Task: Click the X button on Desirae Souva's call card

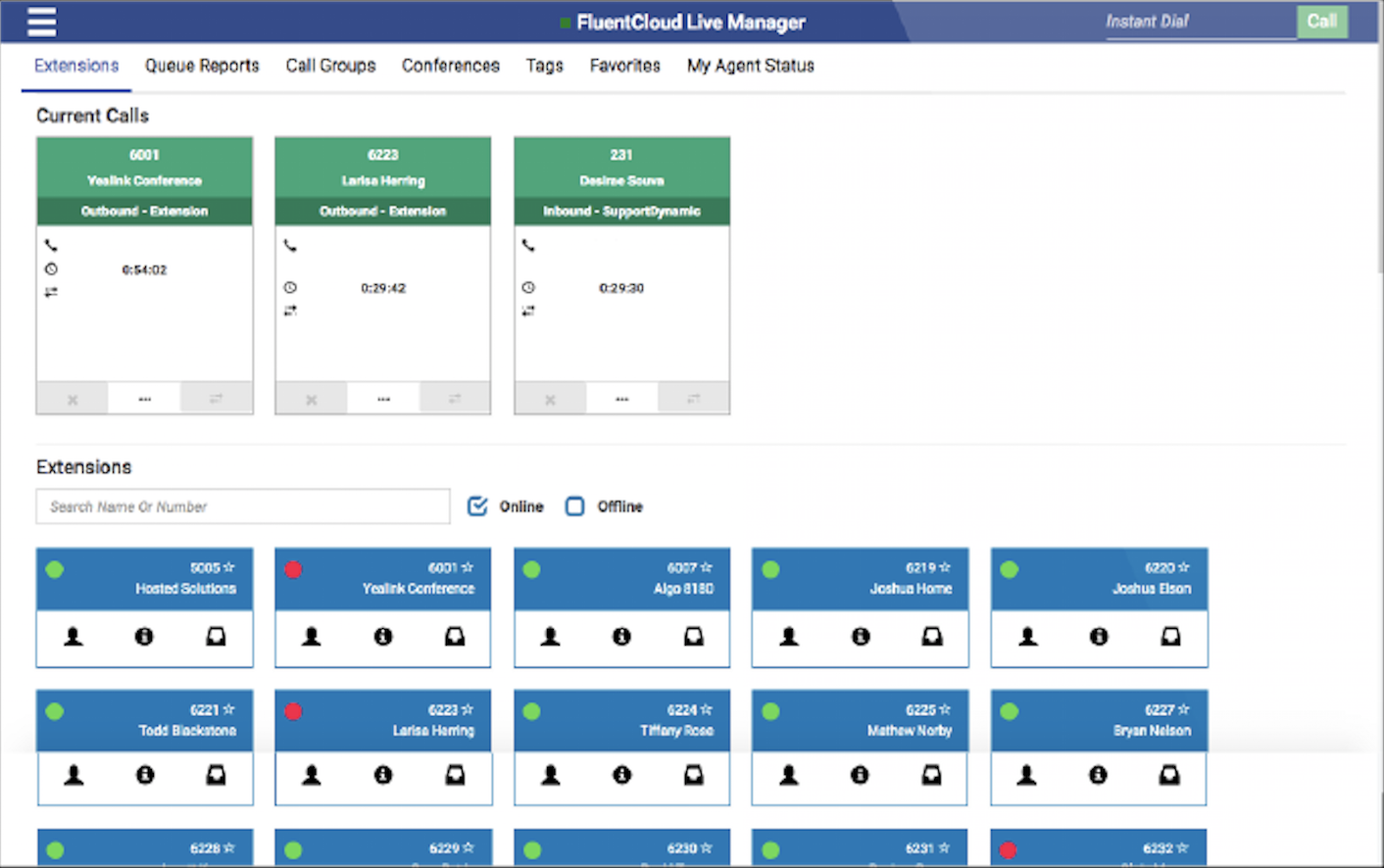Action: tap(550, 399)
